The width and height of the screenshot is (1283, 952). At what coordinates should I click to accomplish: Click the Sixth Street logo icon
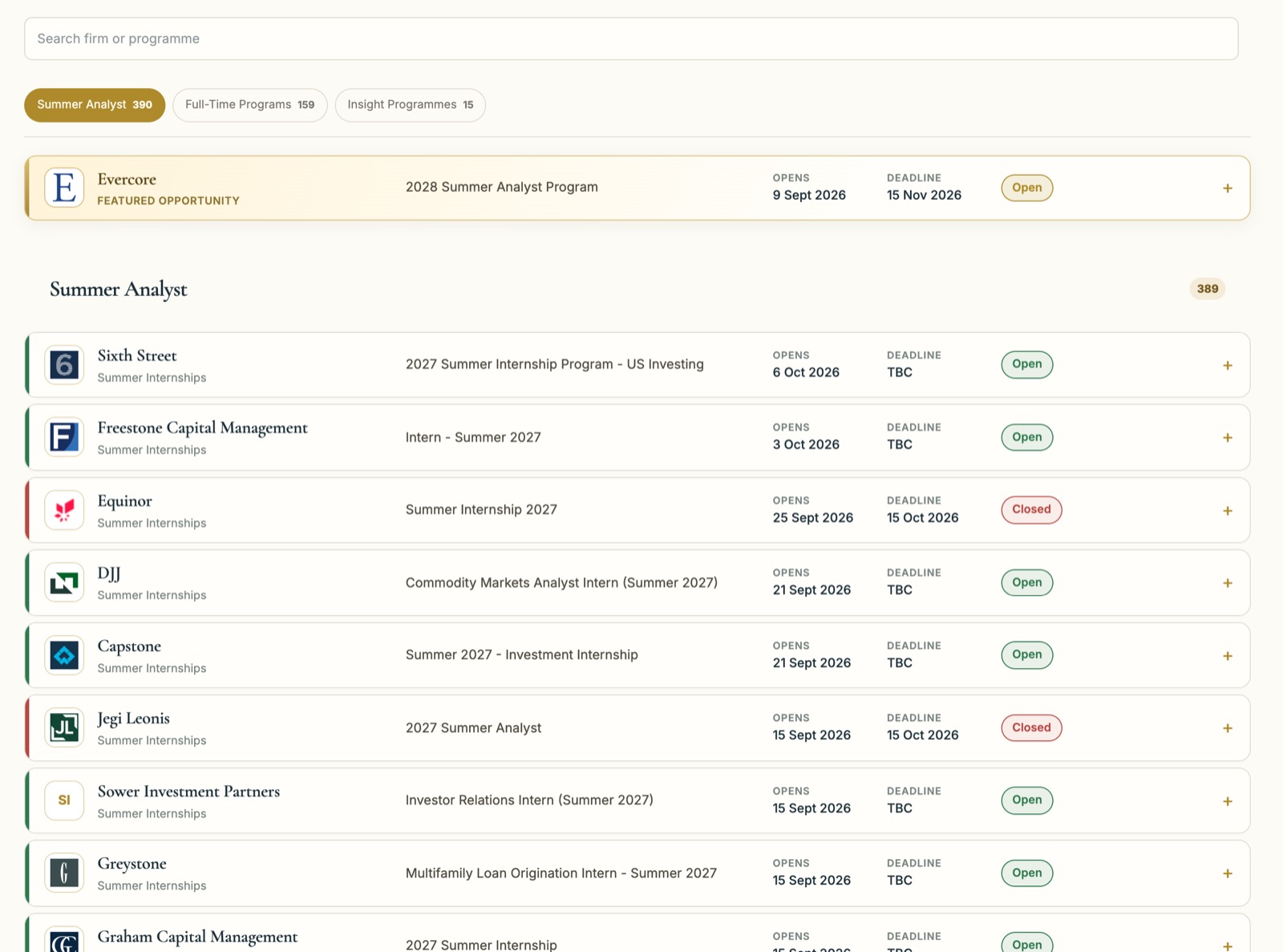[x=64, y=365]
